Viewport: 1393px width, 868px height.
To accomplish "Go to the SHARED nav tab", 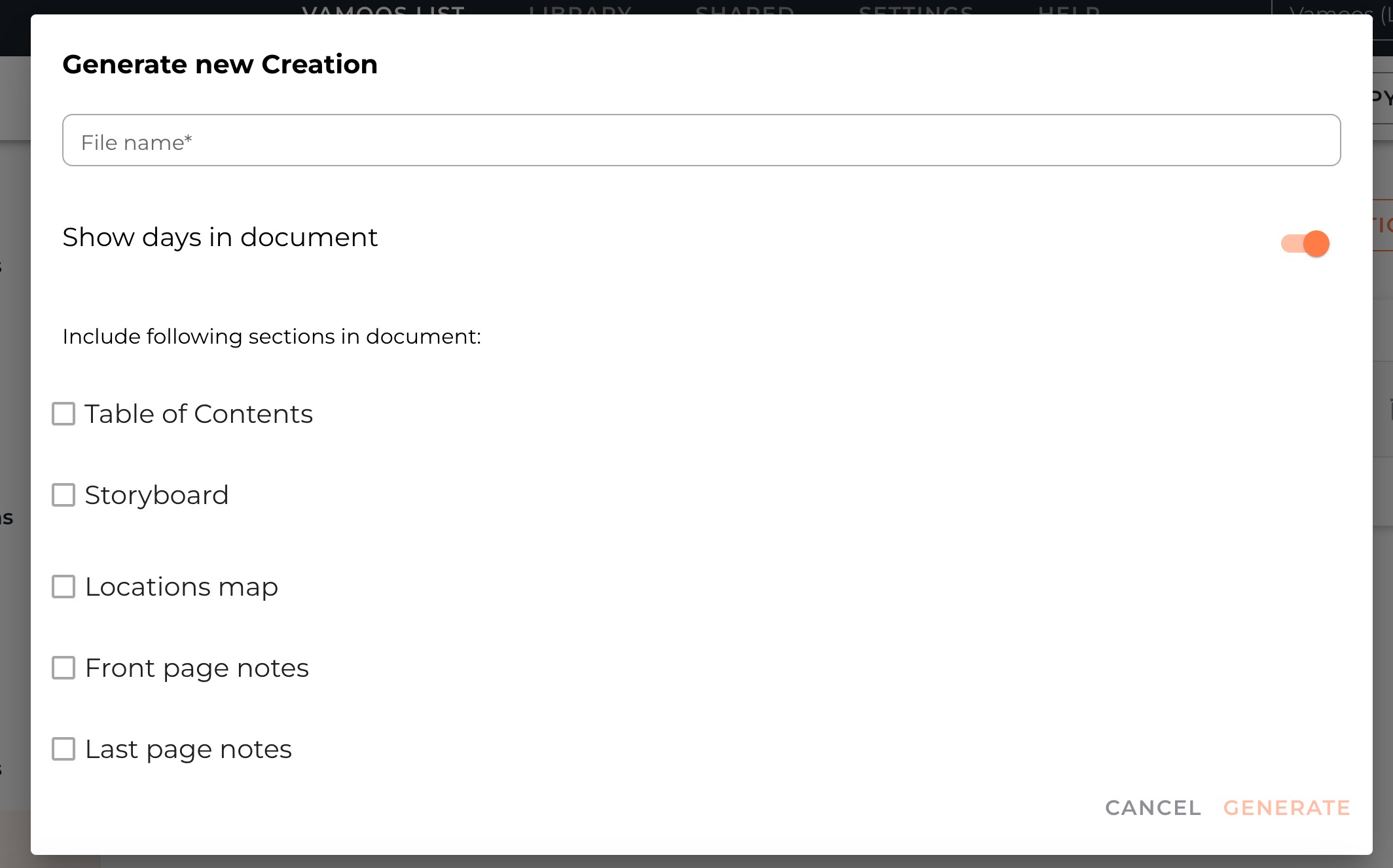I will (745, 9).
